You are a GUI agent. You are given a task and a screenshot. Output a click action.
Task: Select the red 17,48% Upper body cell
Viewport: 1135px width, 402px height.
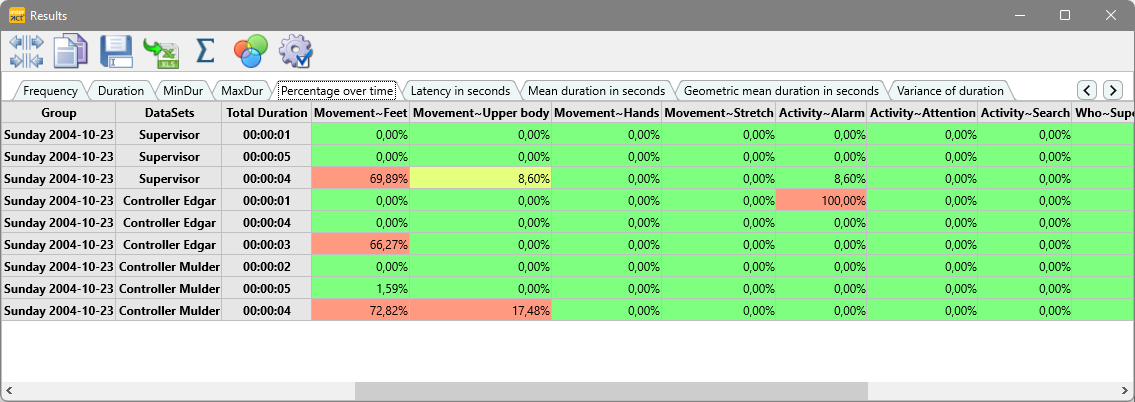click(481, 311)
